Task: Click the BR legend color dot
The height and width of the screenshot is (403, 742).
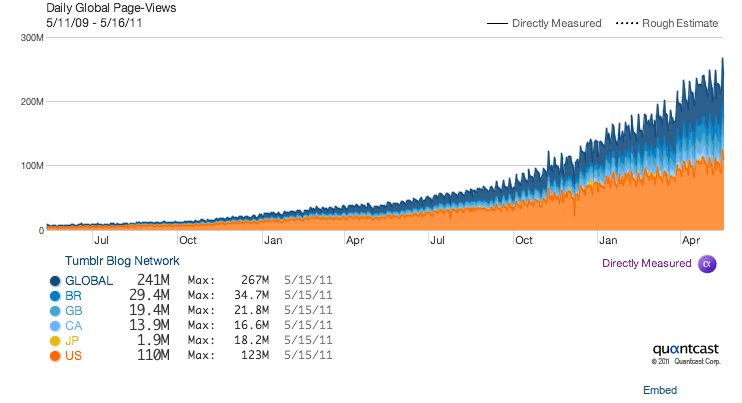Action: (x=54, y=296)
